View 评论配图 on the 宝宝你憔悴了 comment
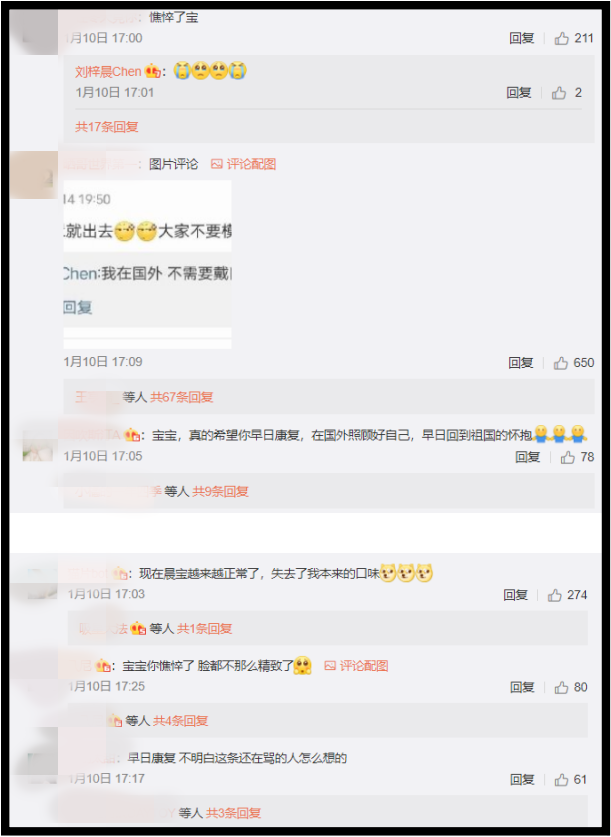Screen dimensions: 611x837 coord(356,666)
